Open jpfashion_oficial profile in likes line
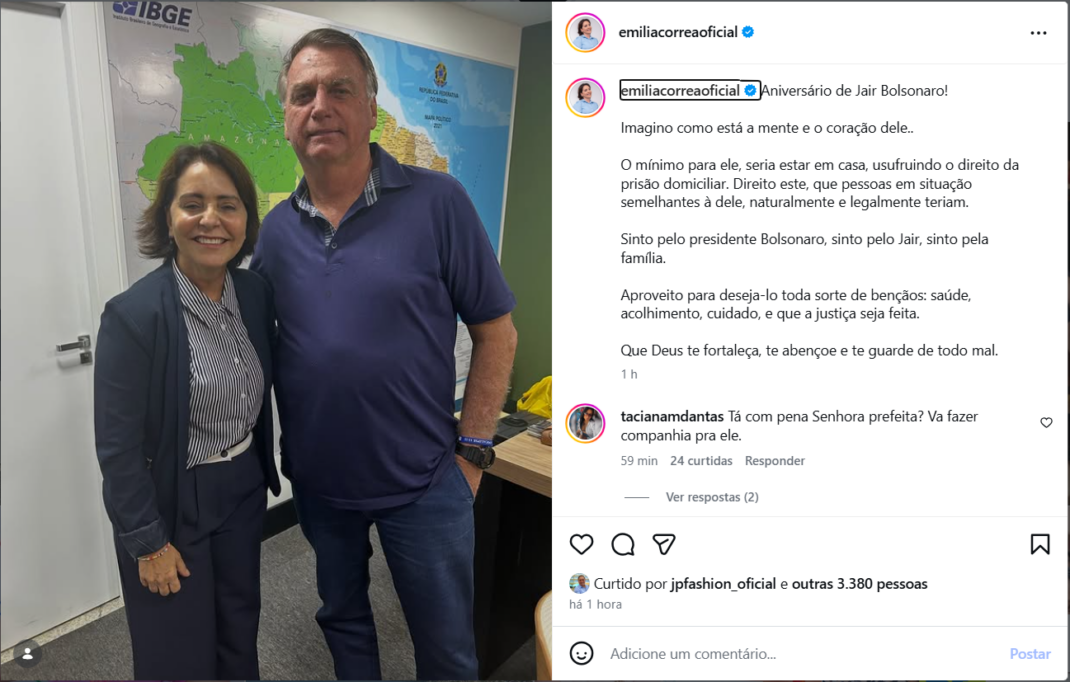 click(x=723, y=584)
